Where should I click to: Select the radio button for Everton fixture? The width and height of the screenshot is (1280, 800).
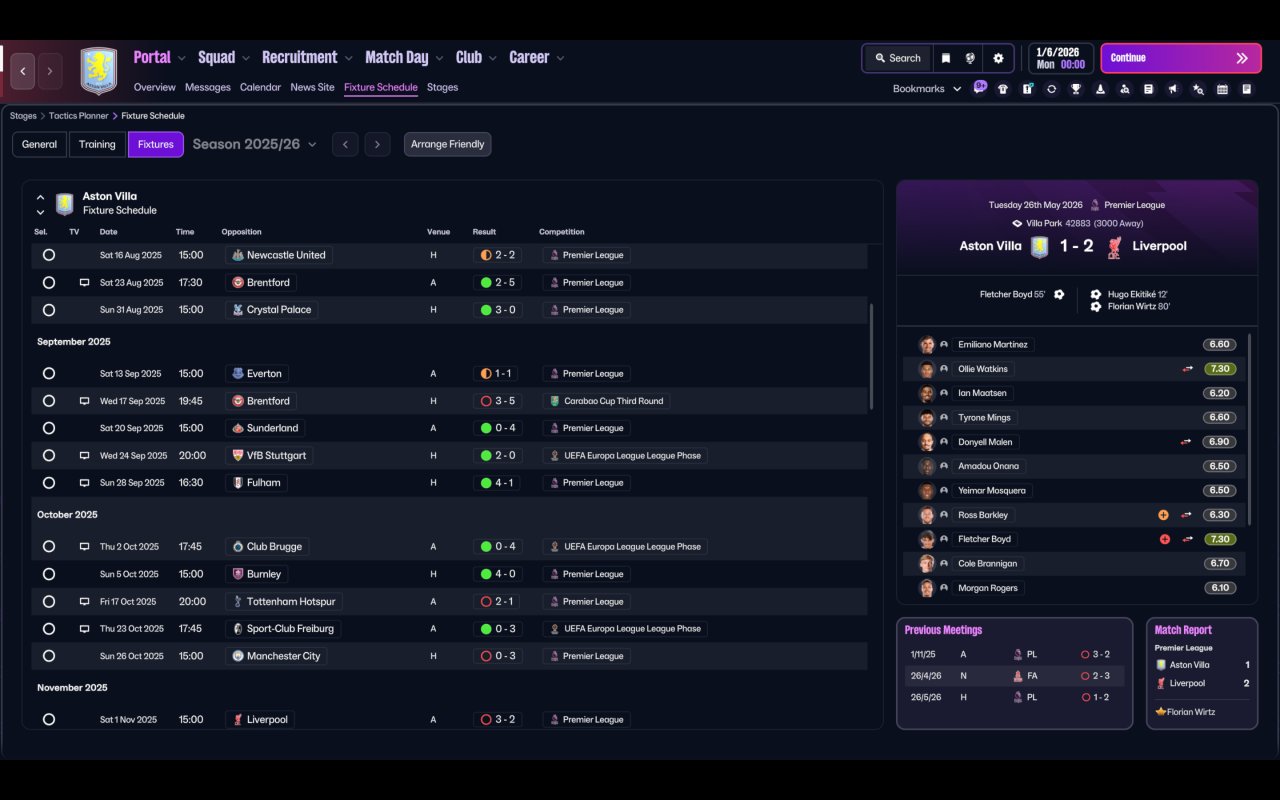point(48,373)
